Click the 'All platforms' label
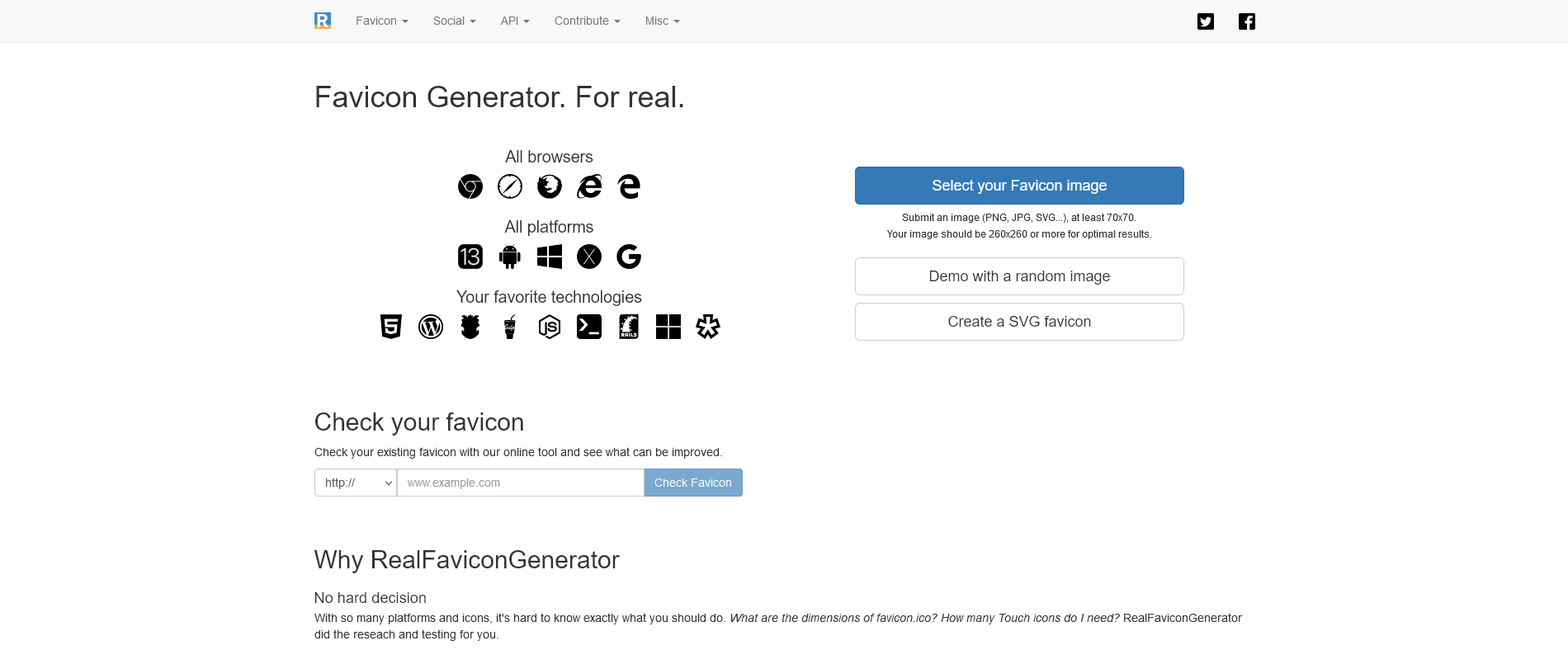Image resolution: width=1568 pixels, height=650 pixels. click(x=549, y=227)
